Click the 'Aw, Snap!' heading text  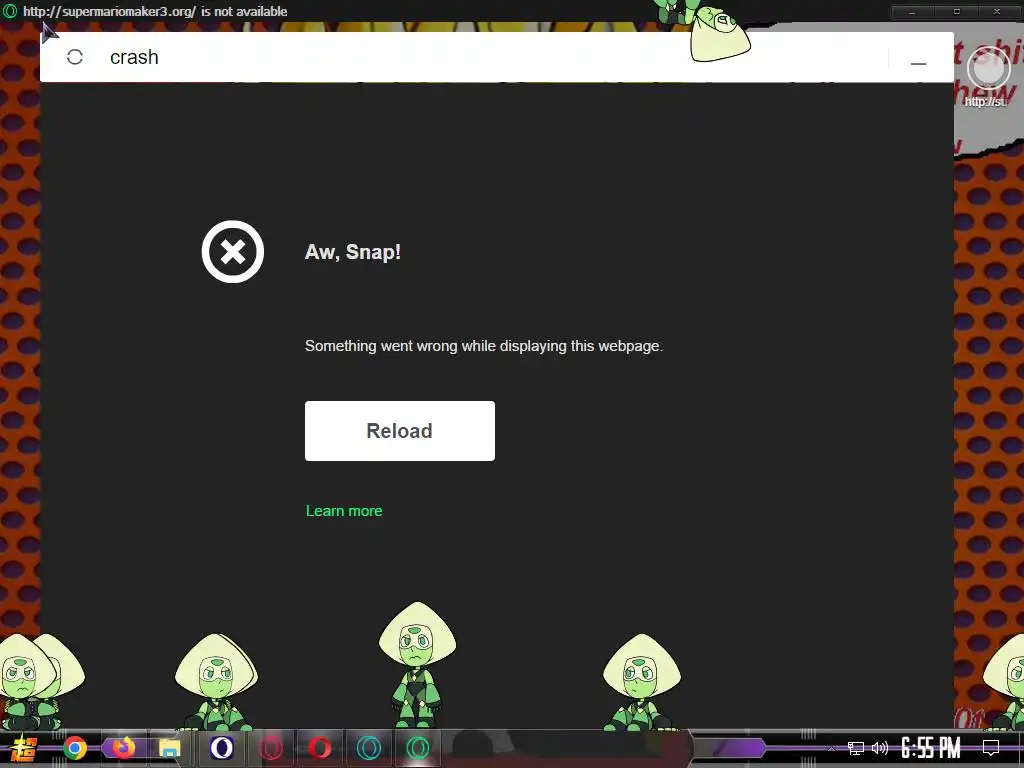[x=353, y=252]
